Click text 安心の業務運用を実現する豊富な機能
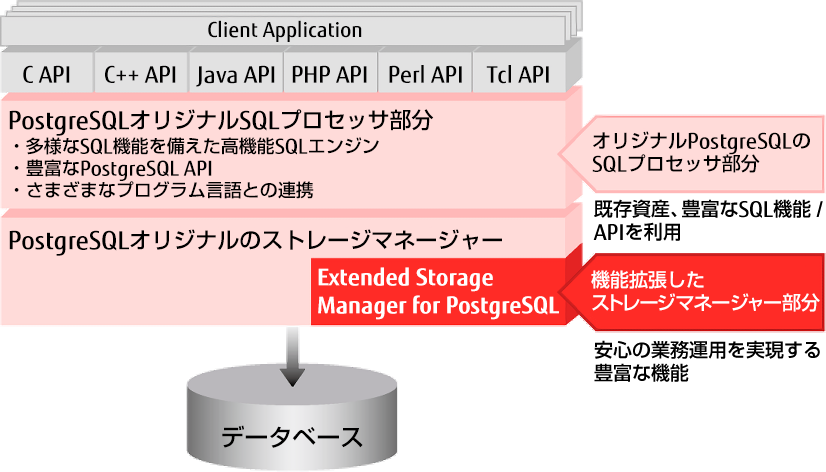The height and width of the screenshot is (472, 826). click(707, 361)
